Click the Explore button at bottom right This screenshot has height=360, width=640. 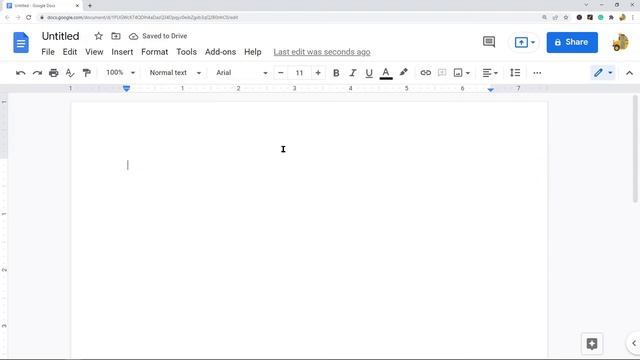[592, 343]
